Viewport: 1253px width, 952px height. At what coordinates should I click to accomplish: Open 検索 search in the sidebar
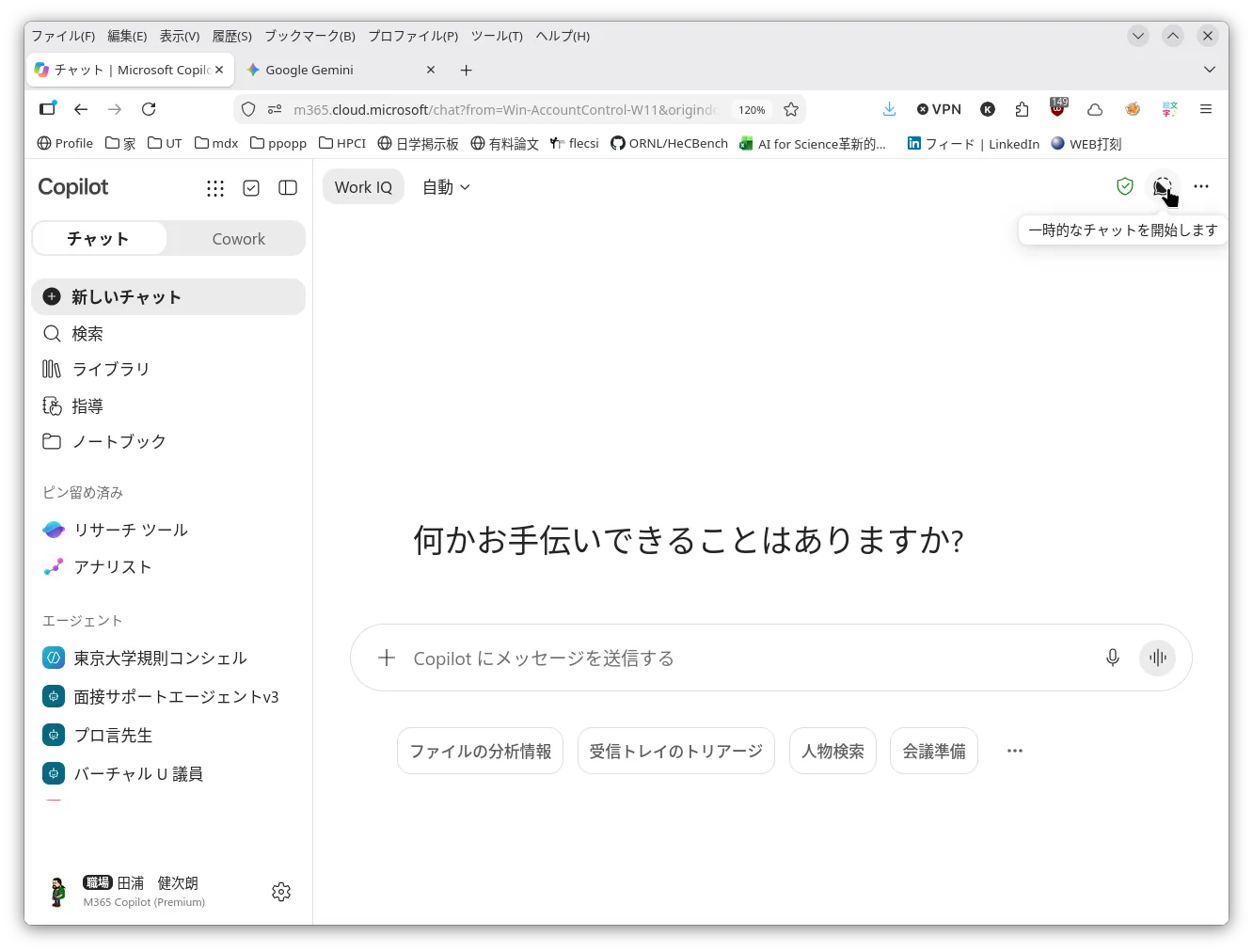168,334
